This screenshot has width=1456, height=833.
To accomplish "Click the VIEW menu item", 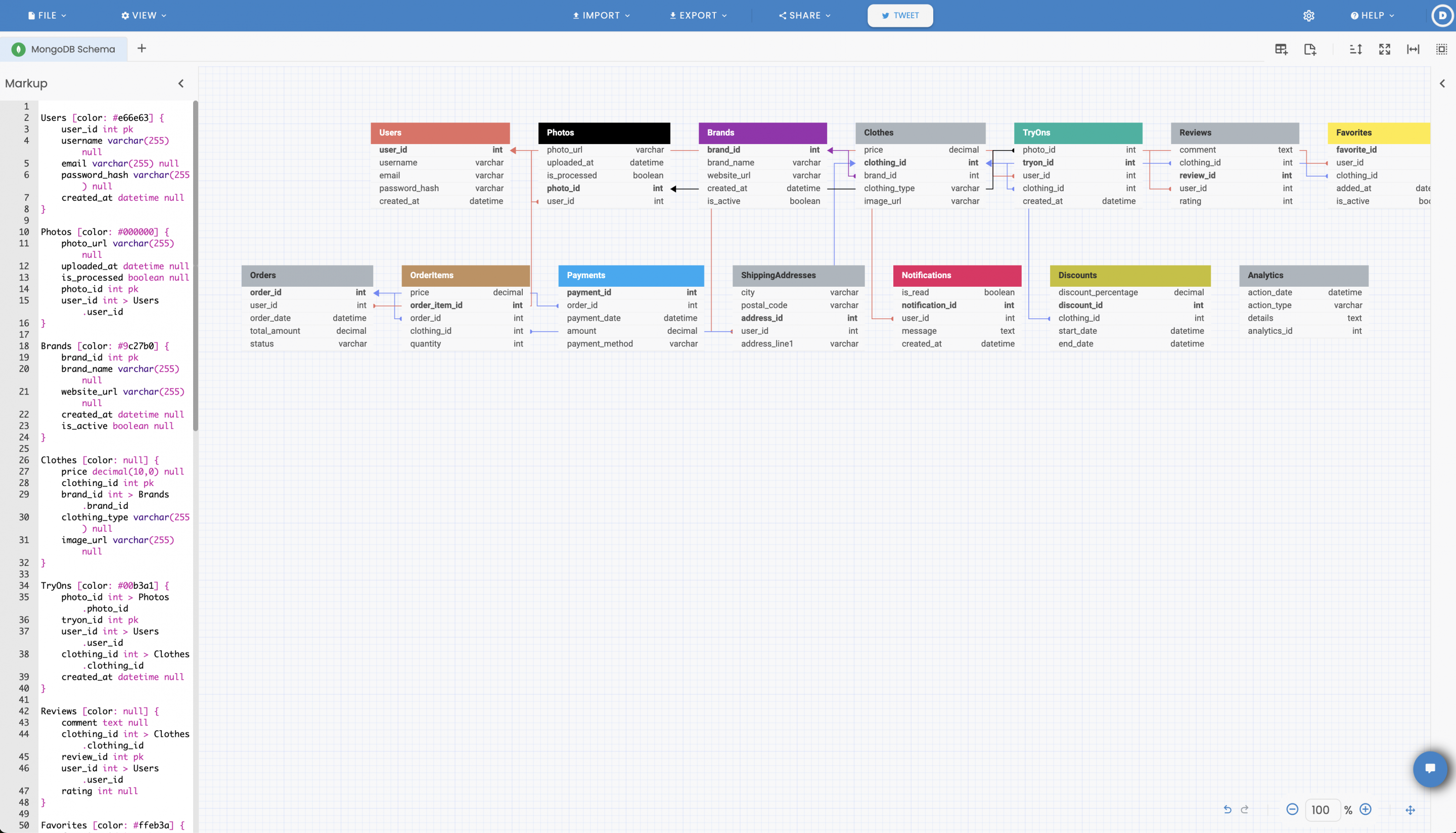I will click(144, 15).
